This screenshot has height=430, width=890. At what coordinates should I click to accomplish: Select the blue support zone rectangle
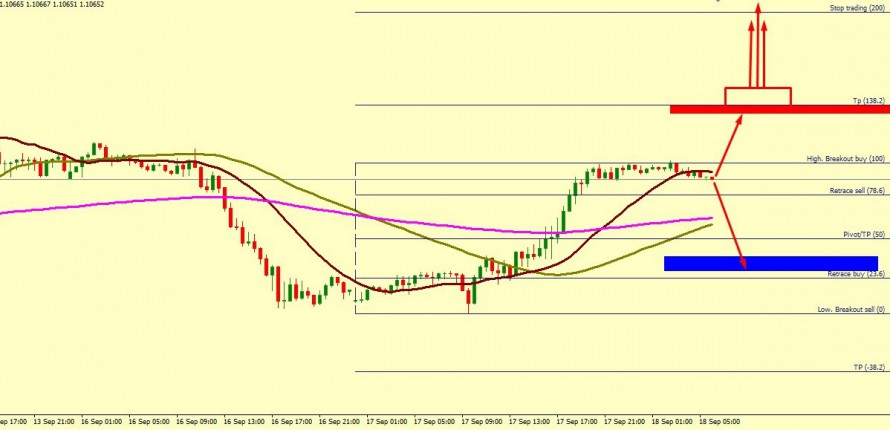(770, 263)
